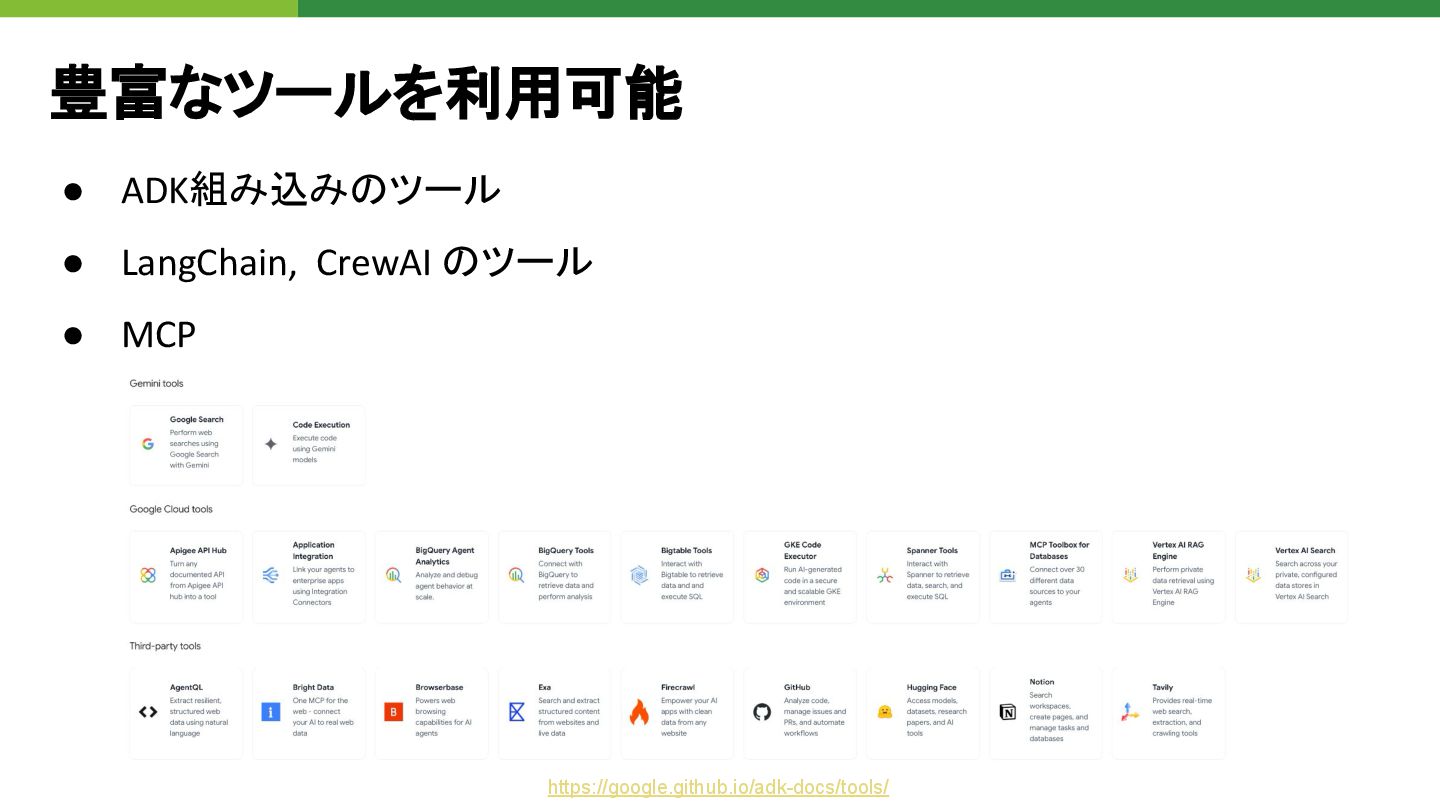1440x810 pixels.
Task: Click the 'Third-party tools' section heading
Action: (165, 646)
